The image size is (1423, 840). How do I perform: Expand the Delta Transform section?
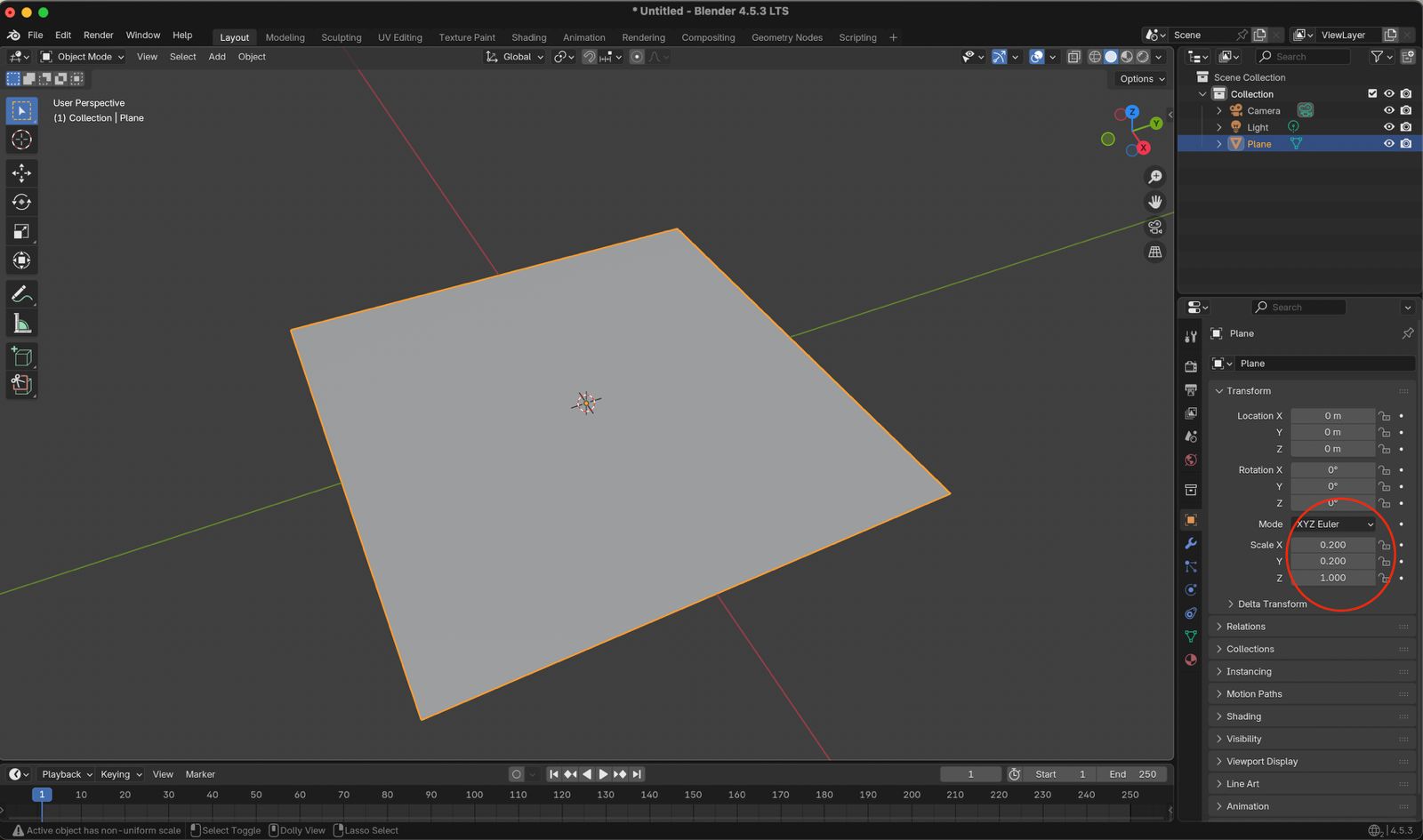click(1272, 604)
